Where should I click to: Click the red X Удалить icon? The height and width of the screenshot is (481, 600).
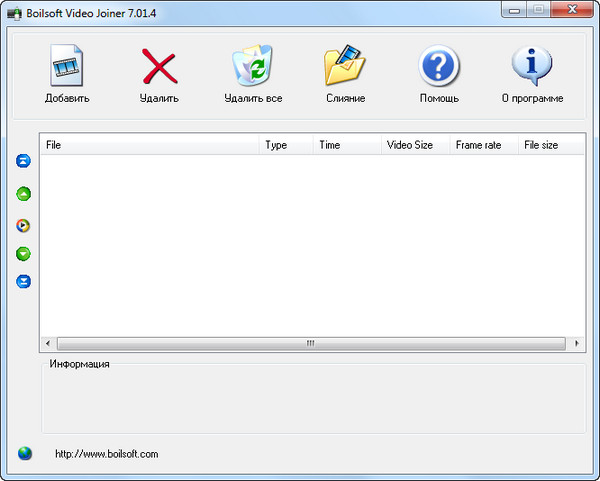pyautogui.click(x=159, y=67)
